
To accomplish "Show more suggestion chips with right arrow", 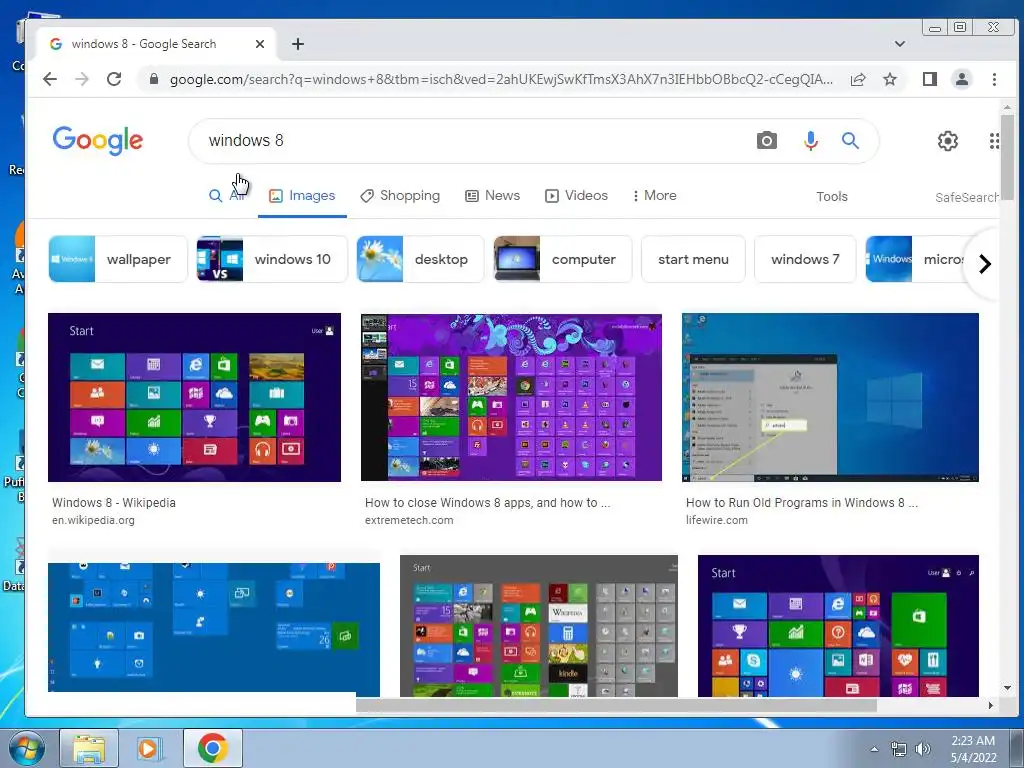I will point(984,264).
